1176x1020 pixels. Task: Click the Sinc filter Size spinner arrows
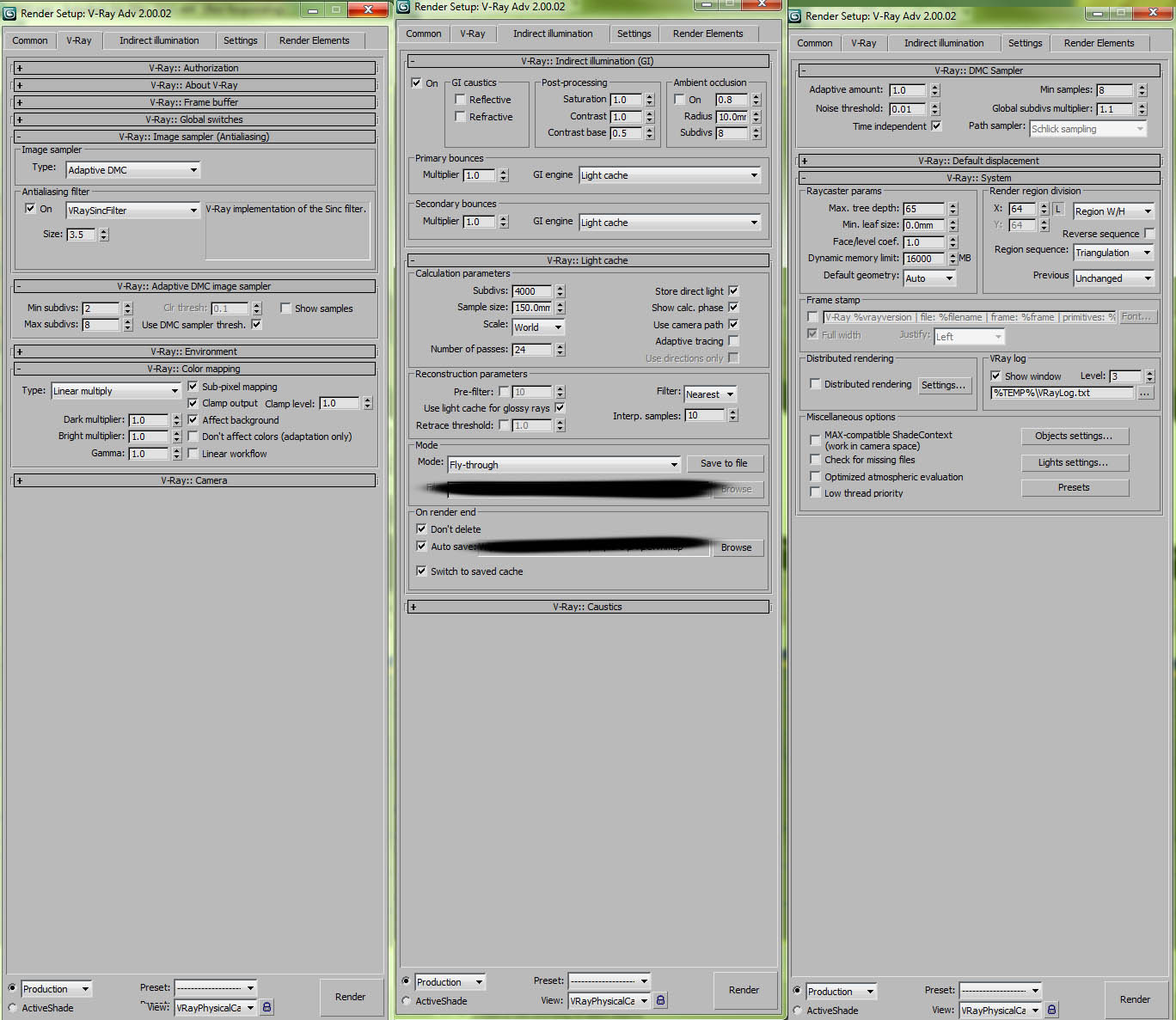104,235
